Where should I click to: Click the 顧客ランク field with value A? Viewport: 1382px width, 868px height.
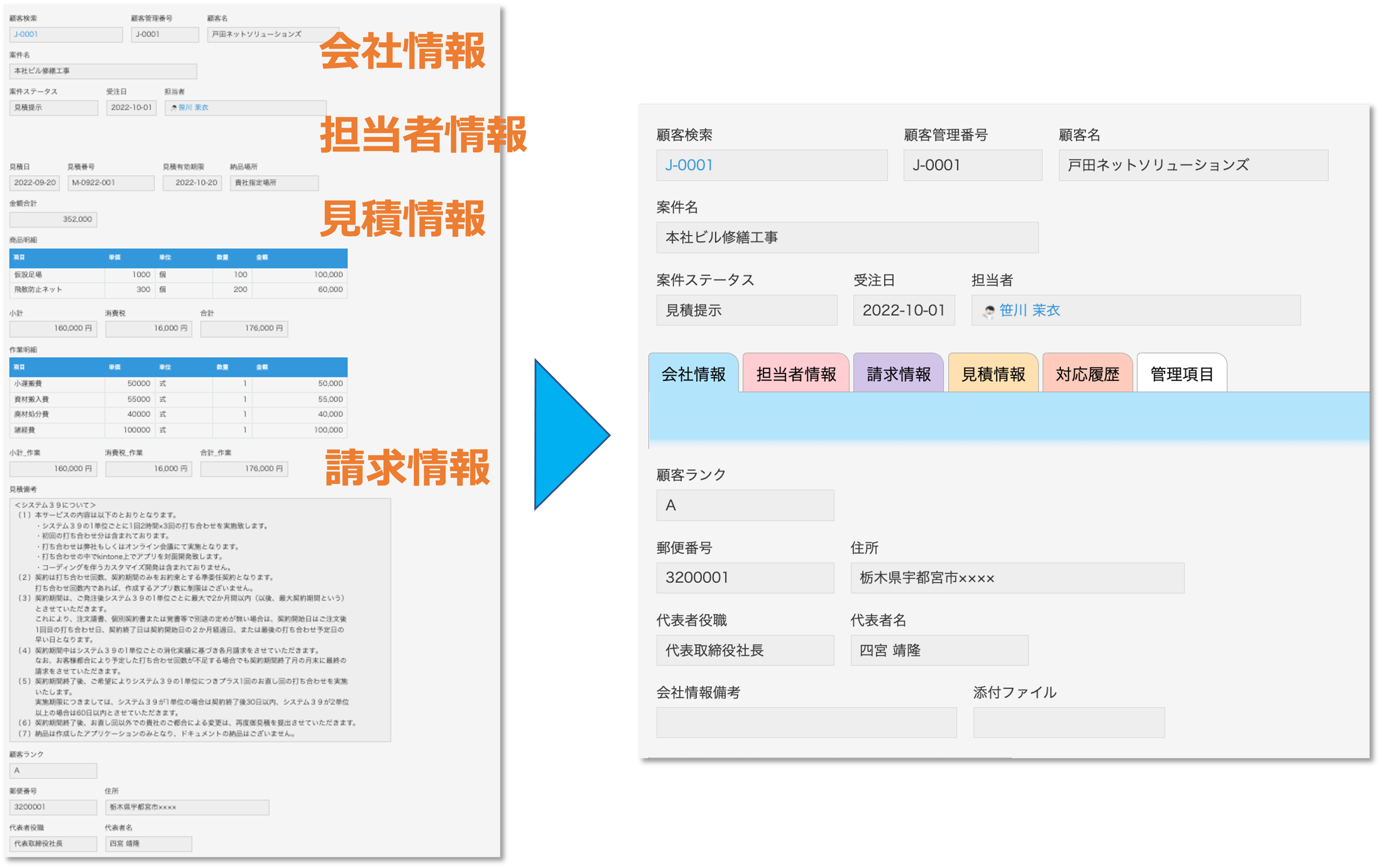click(x=745, y=505)
